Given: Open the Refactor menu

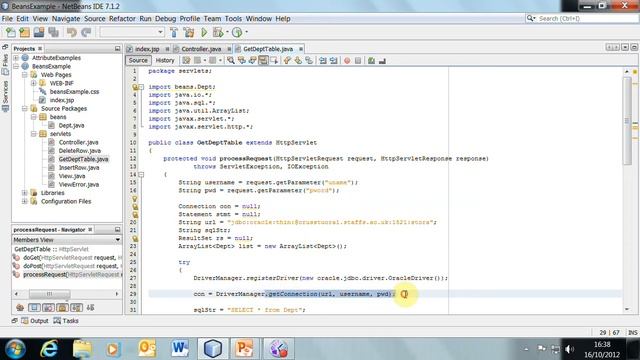Looking at the screenshot, I should pyautogui.click(x=122, y=18).
